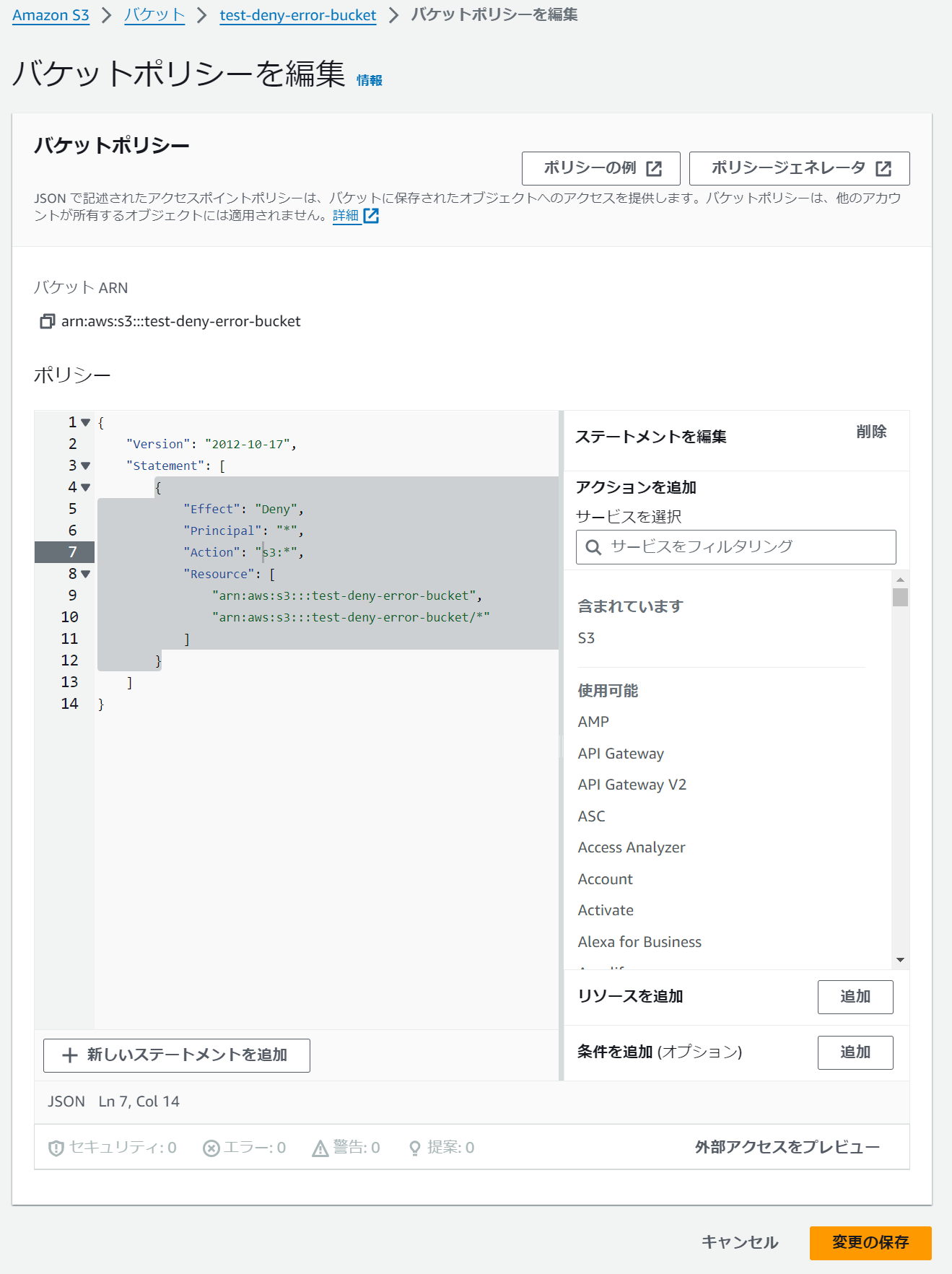Click 追加 button for 条件を追加
The height and width of the screenshot is (1274, 952).
(x=855, y=1052)
